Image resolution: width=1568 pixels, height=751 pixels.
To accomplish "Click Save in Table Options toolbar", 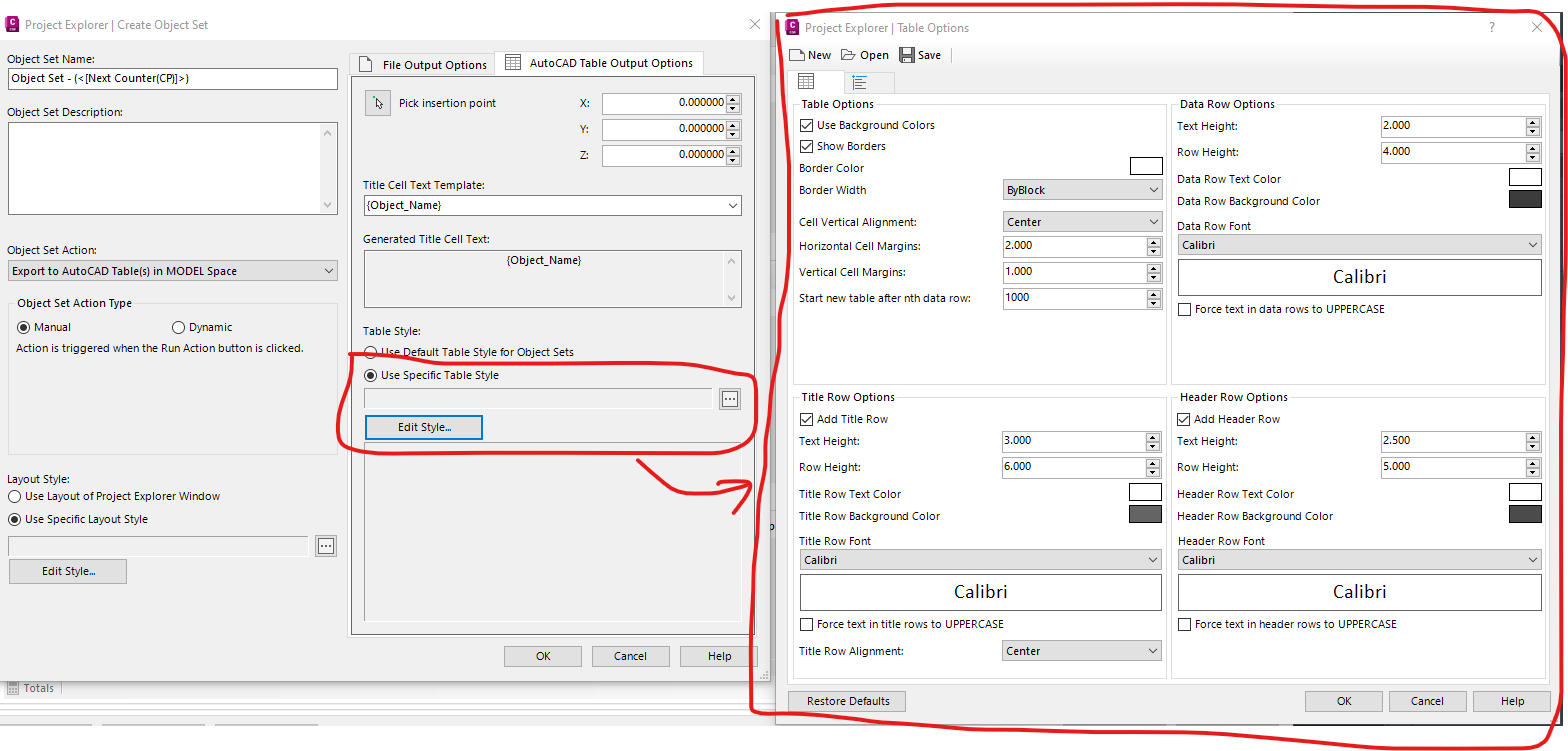I will (x=920, y=55).
